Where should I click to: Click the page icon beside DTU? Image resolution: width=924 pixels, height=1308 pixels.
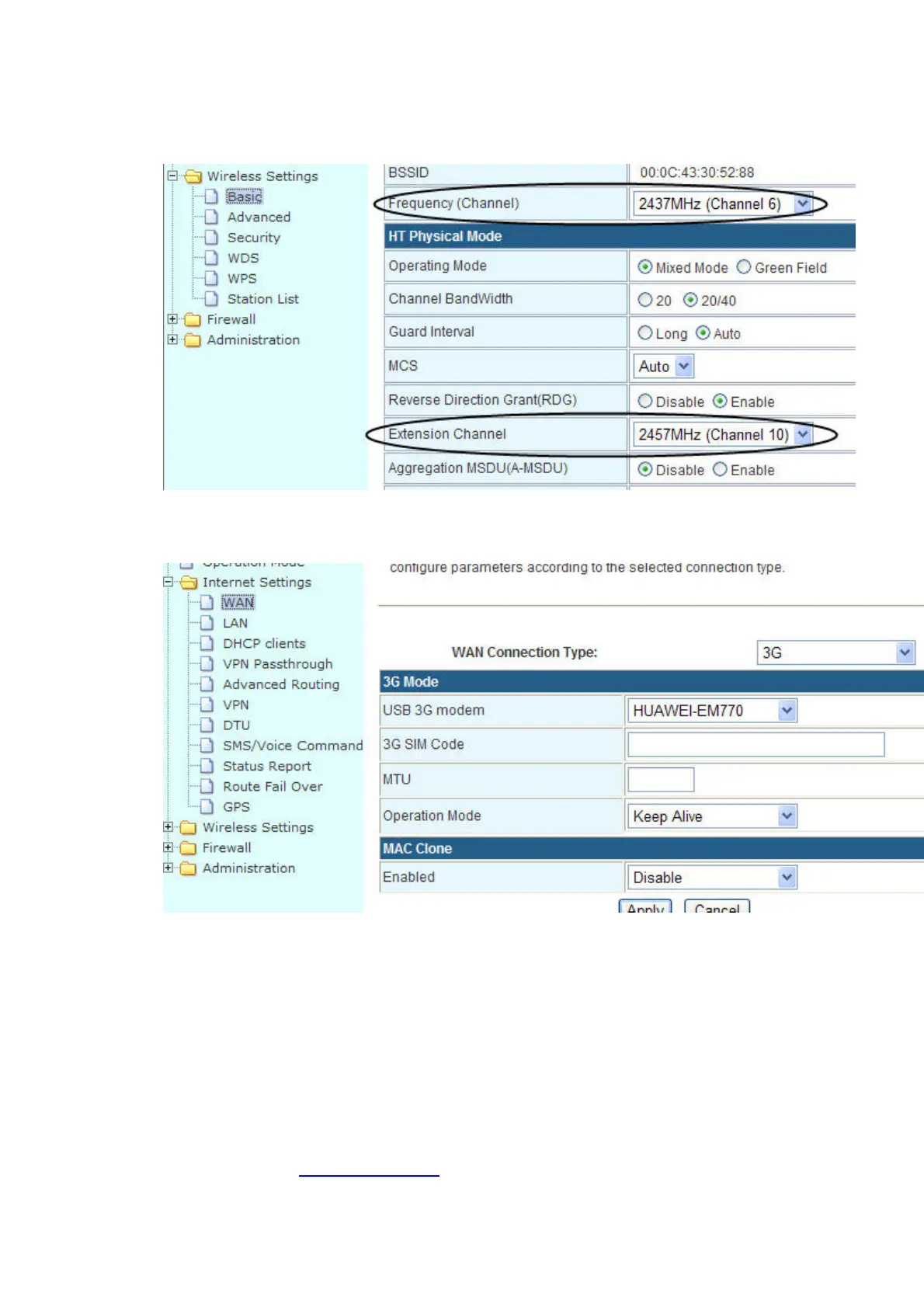tap(207, 725)
